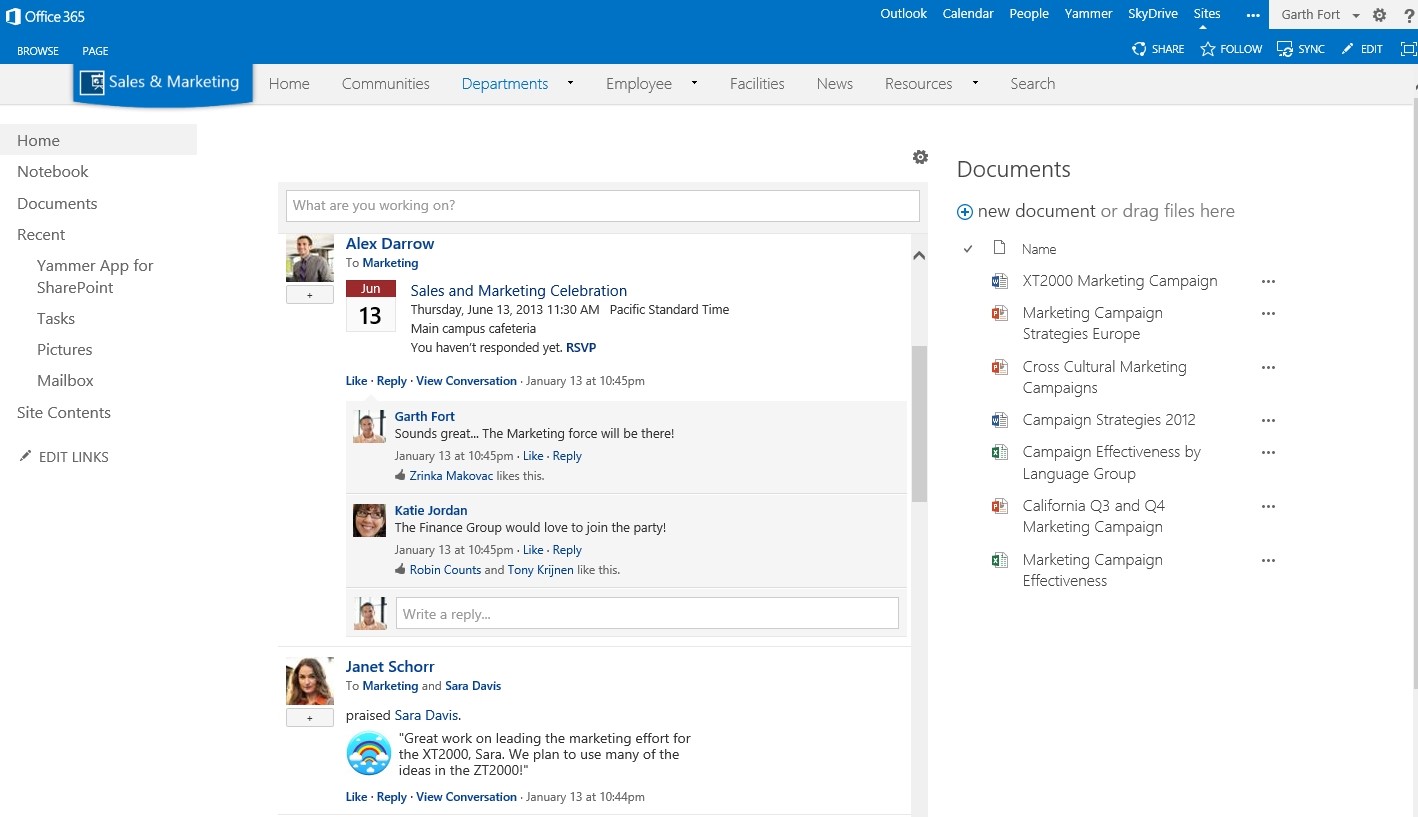Click the XT2000 Marketing Campaign Word icon

[x=998, y=281]
